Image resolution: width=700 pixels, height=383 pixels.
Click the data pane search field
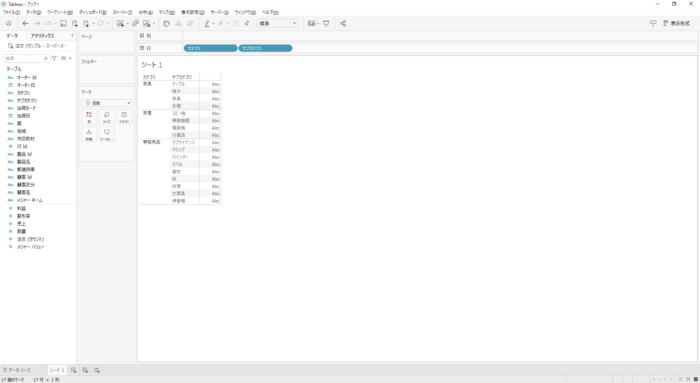click(26, 58)
